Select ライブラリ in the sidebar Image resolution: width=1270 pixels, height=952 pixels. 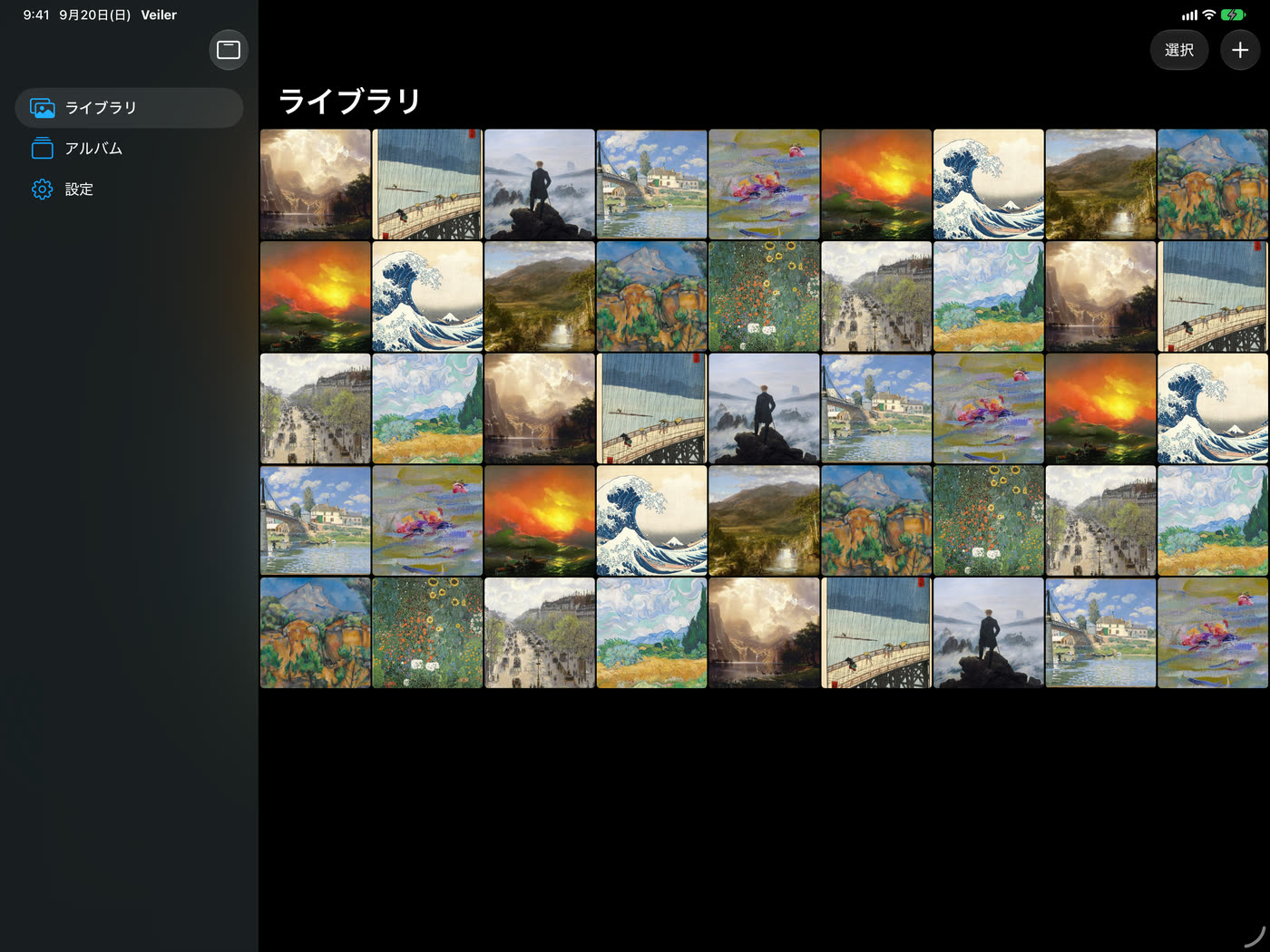pyautogui.click(x=129, y=108)
